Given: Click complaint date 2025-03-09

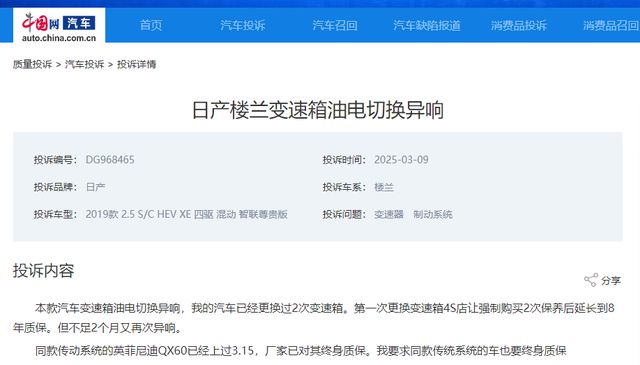Looking at the screenshot, I should pyautogui.click(x=401, y=160).
